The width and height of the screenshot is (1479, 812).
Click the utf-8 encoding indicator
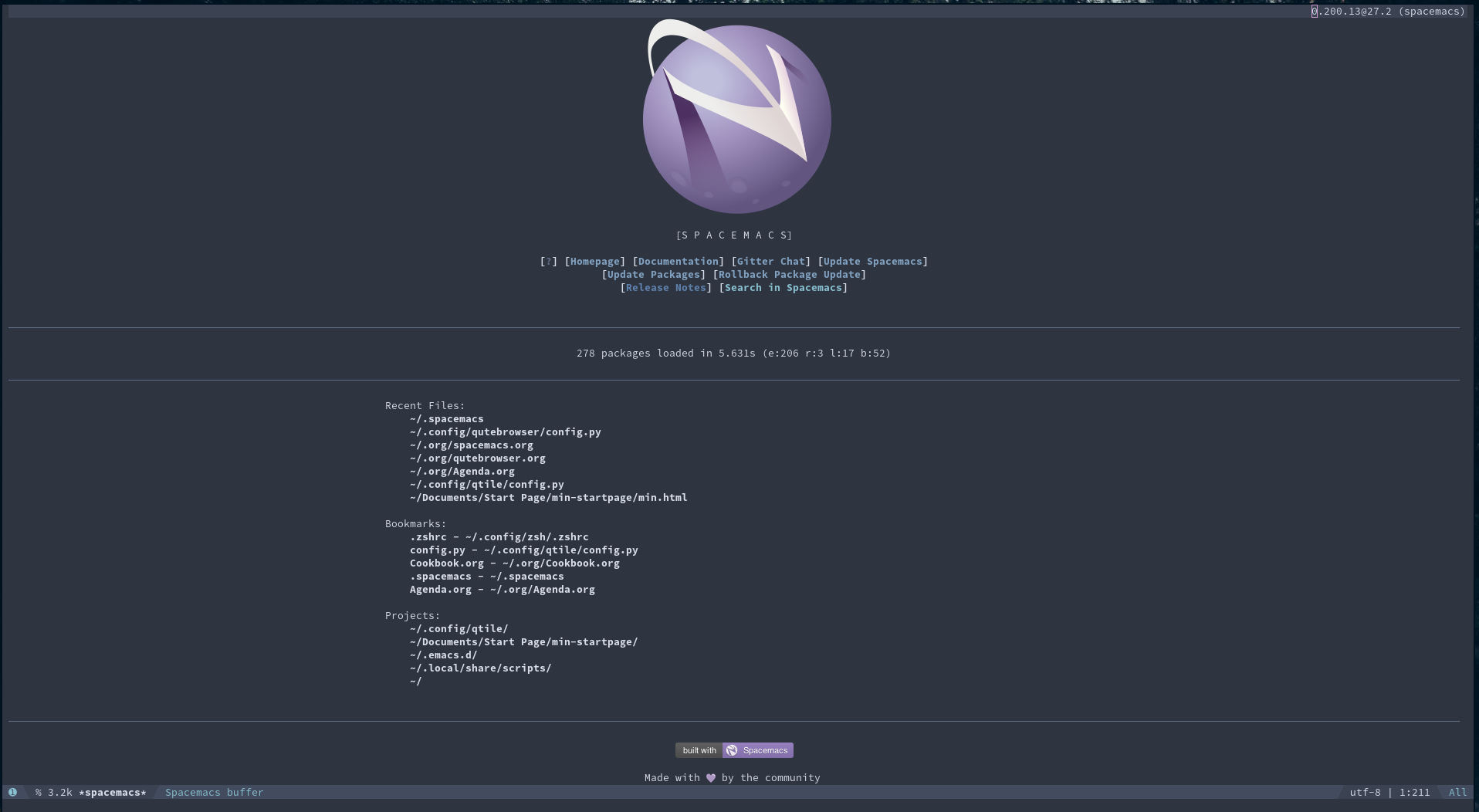1366,793
